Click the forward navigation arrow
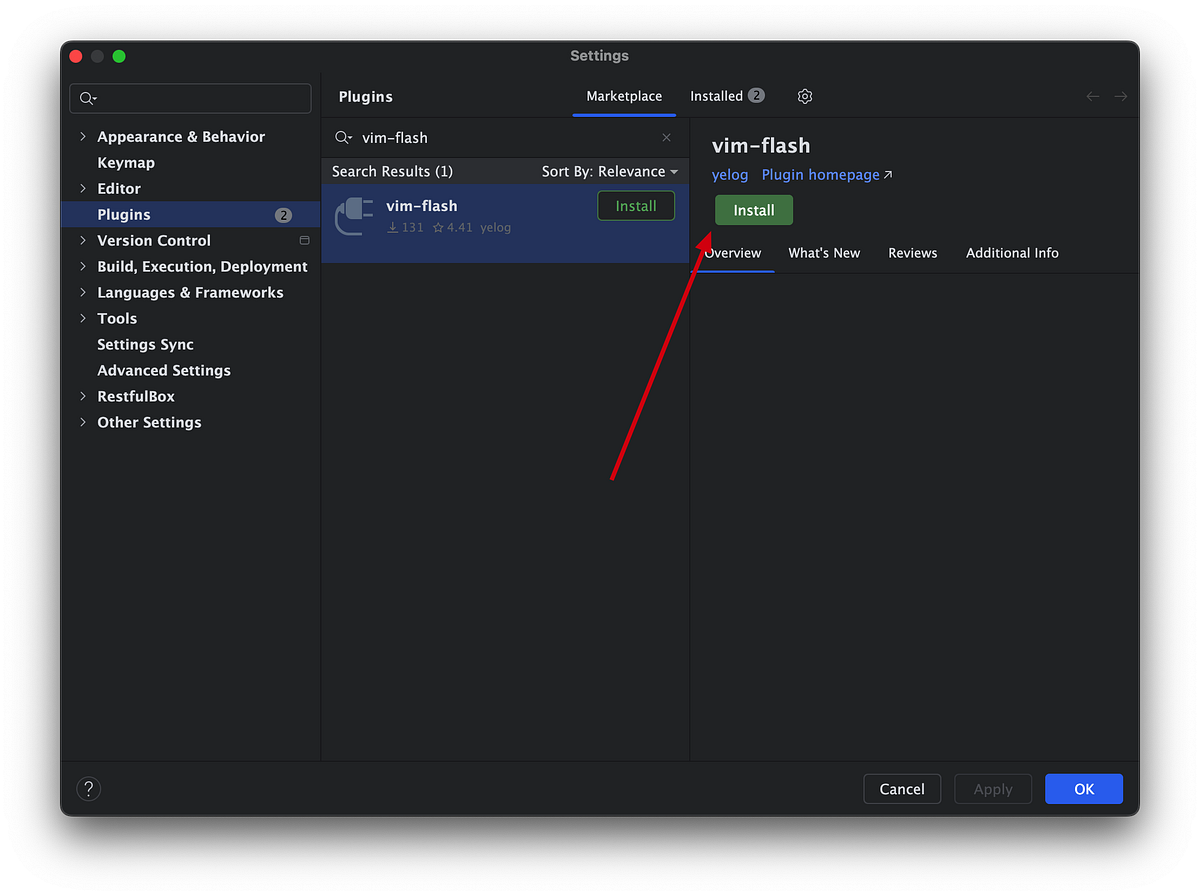The height and width of the screenshot is (896, 1200). (x=1120, y=96)
